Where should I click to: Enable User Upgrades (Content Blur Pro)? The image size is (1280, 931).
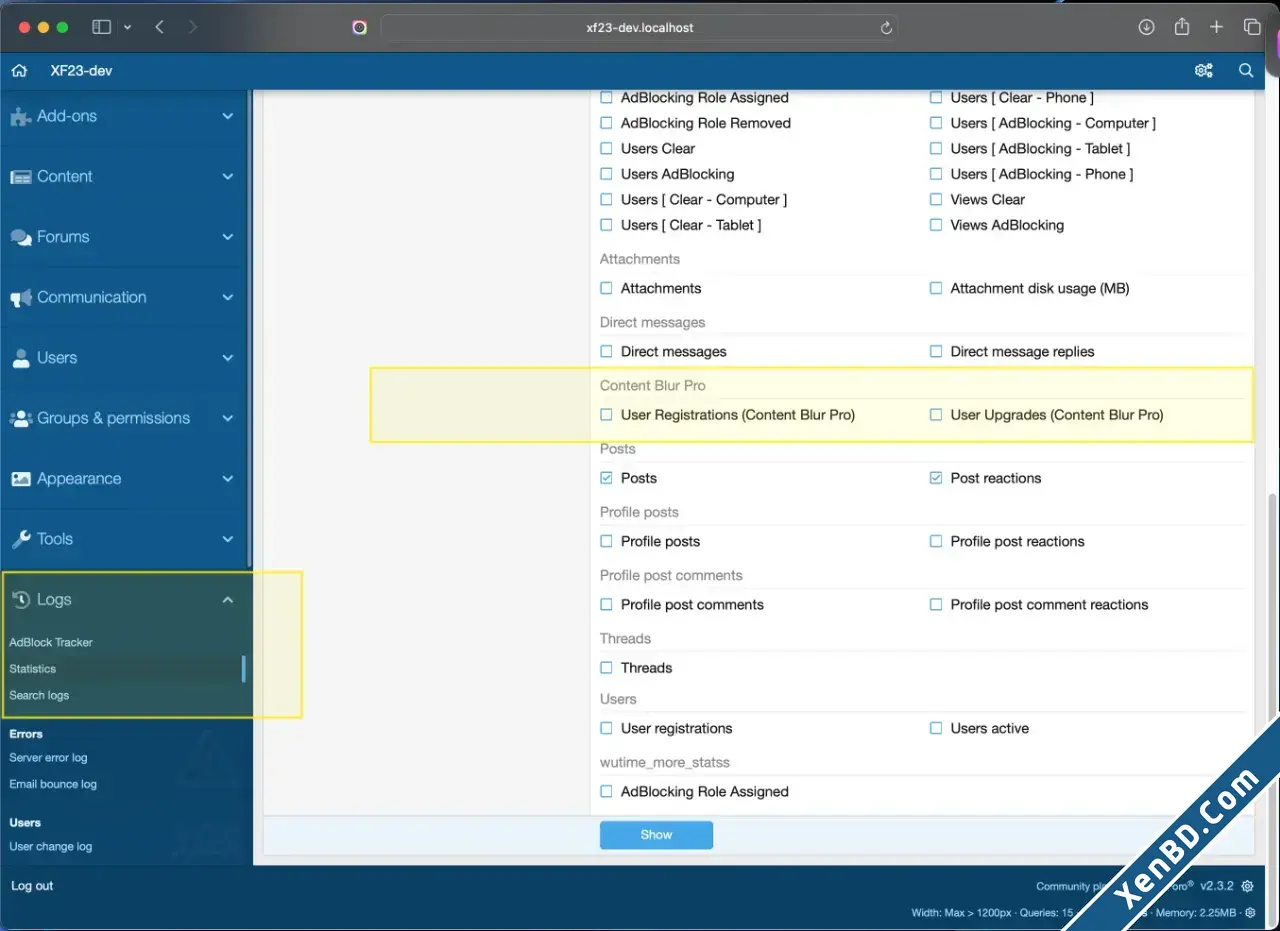(x=936, y=414)
